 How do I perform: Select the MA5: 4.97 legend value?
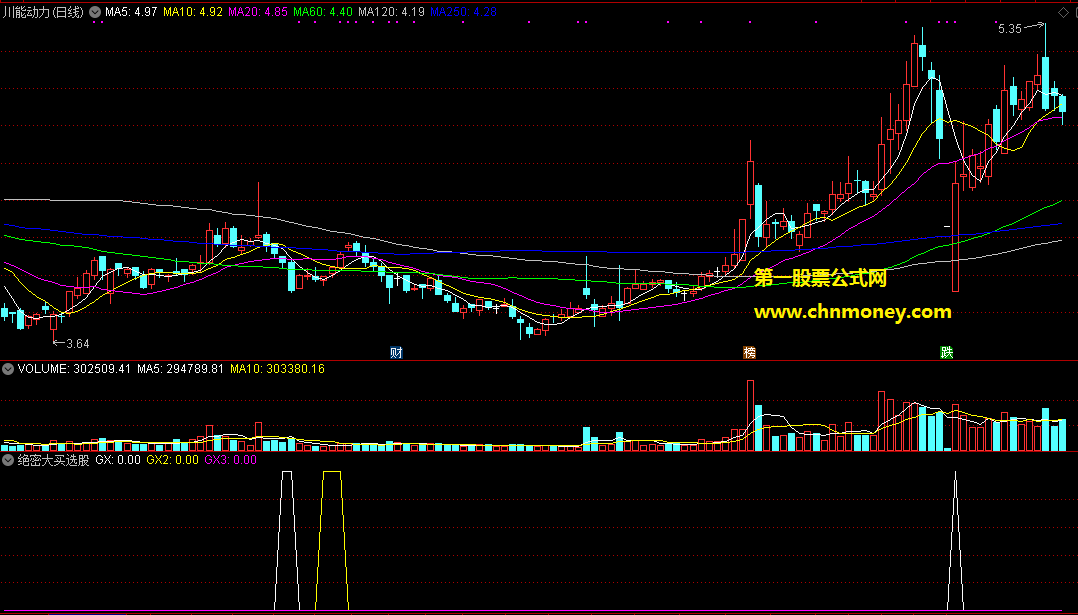pyautogui.click(x=131, y=12)
